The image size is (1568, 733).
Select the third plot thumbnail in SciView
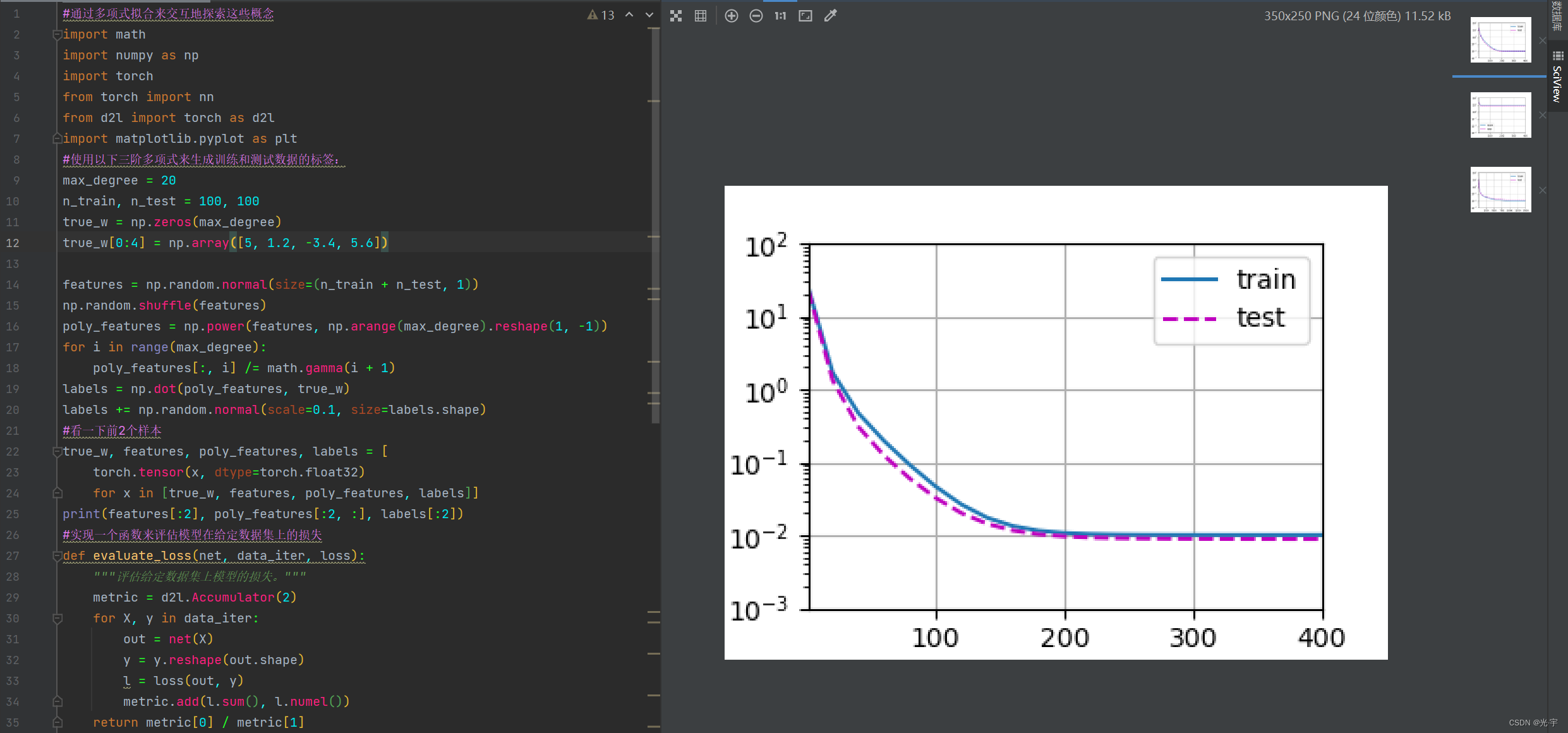(x=1500, y=190)
